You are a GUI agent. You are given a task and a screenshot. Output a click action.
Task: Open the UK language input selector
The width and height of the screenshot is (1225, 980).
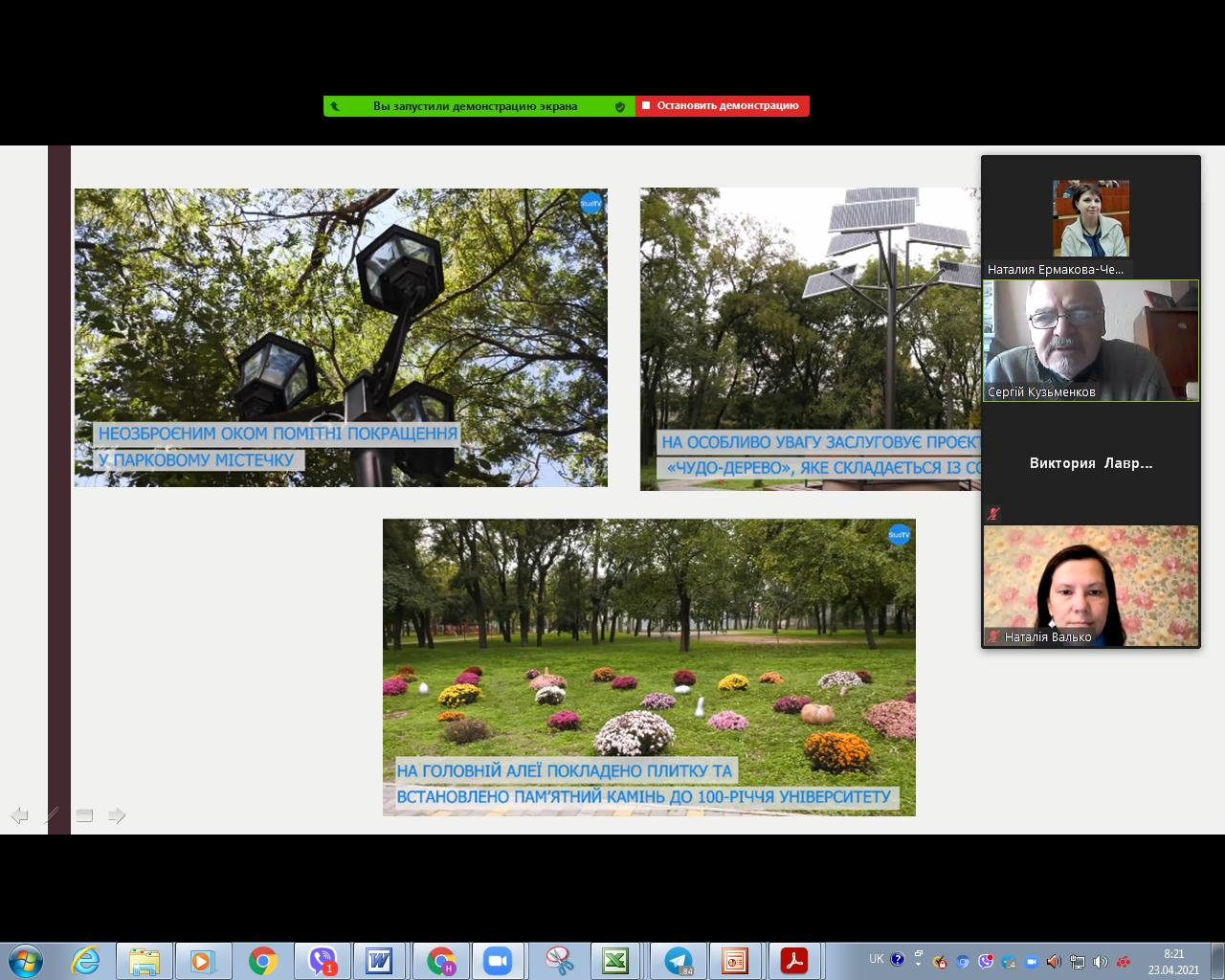[x=877, y=959]
